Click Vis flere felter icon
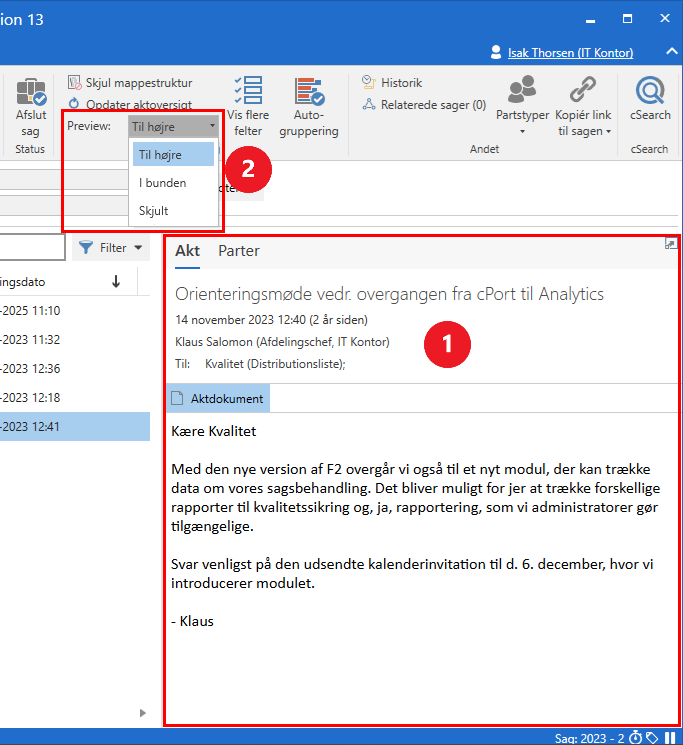683x745 pixels. click(x=248, y=90)
